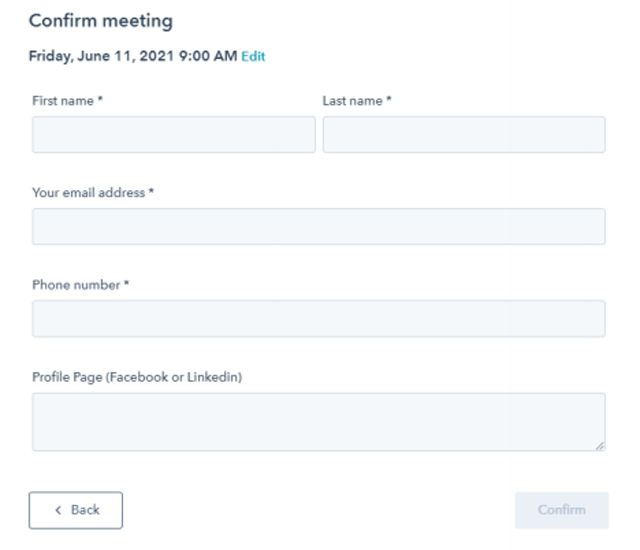640x550 pixels.
Task: Click the left chevron icon in the Back button
Action: tap(58, 510)
